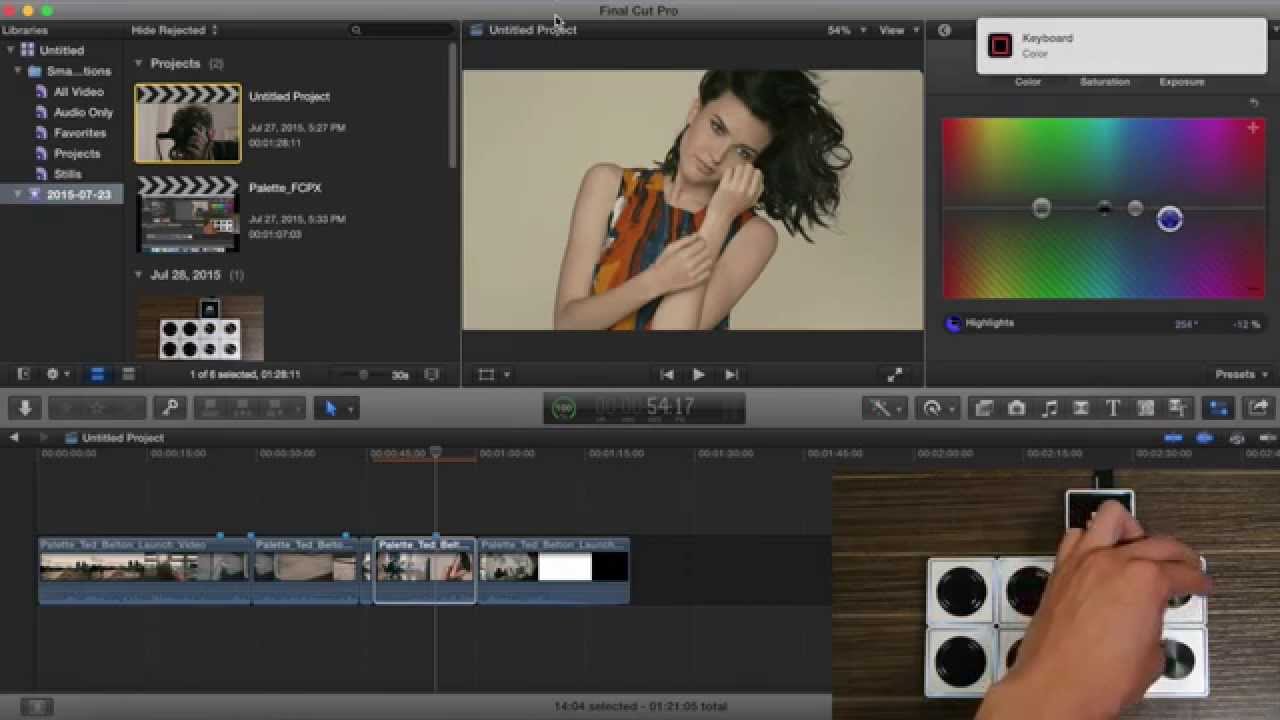Click the Global color puck
Viewport: 1280px width, 720px height.
[x=1041, y=208]
